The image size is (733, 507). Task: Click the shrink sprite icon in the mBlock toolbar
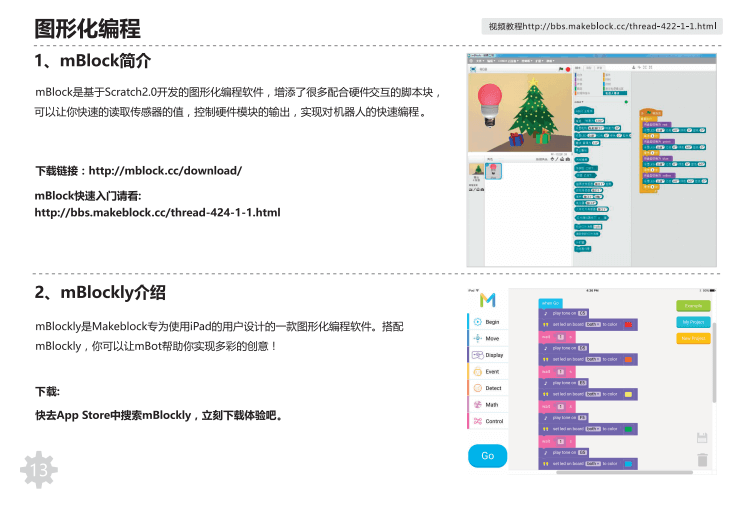tap(651, 67)
